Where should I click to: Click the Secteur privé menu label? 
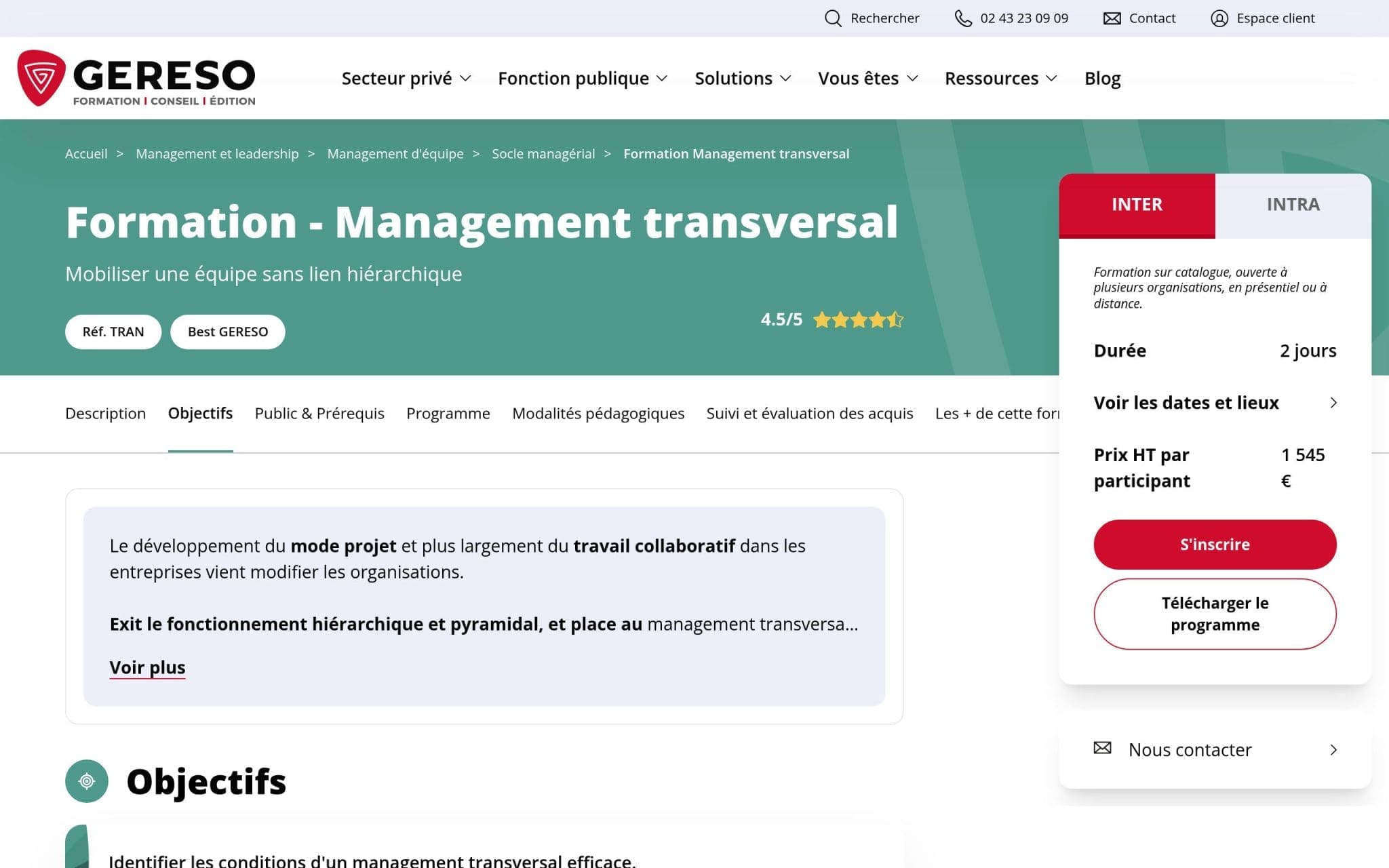[397, 79]
